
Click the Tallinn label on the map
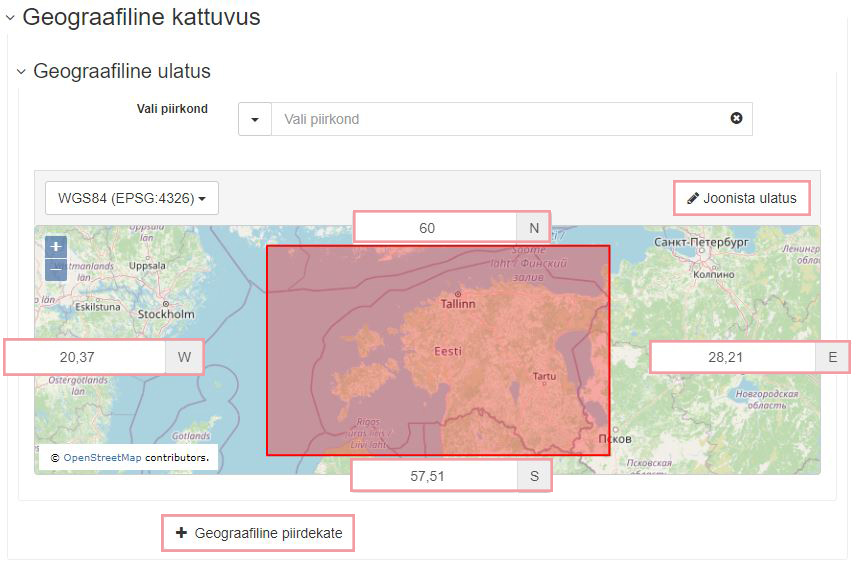[457, 304]
